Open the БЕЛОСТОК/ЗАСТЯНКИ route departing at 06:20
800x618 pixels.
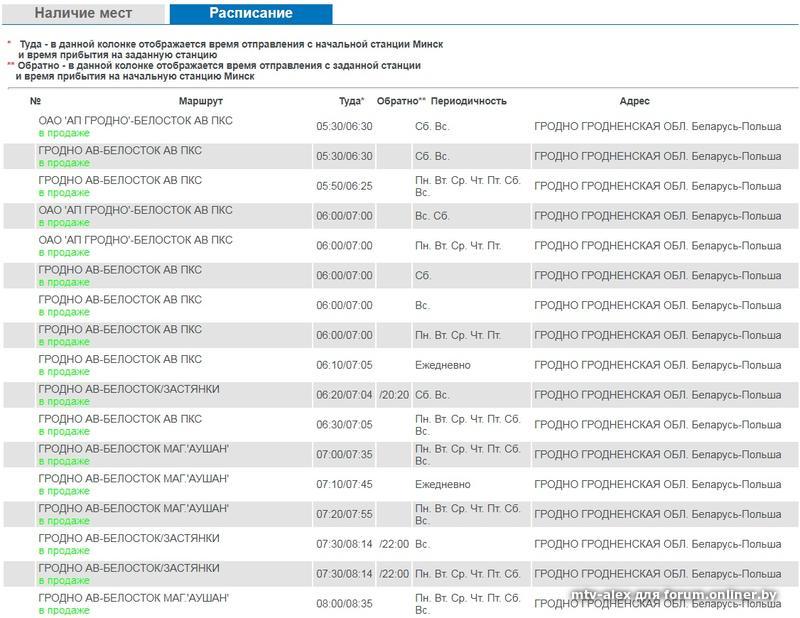[129, 389]
